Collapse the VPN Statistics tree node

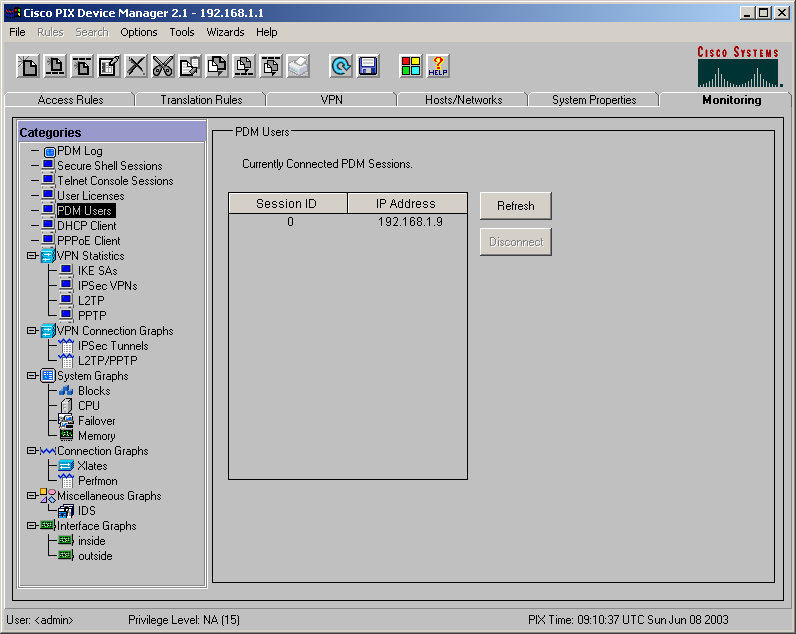32,255
